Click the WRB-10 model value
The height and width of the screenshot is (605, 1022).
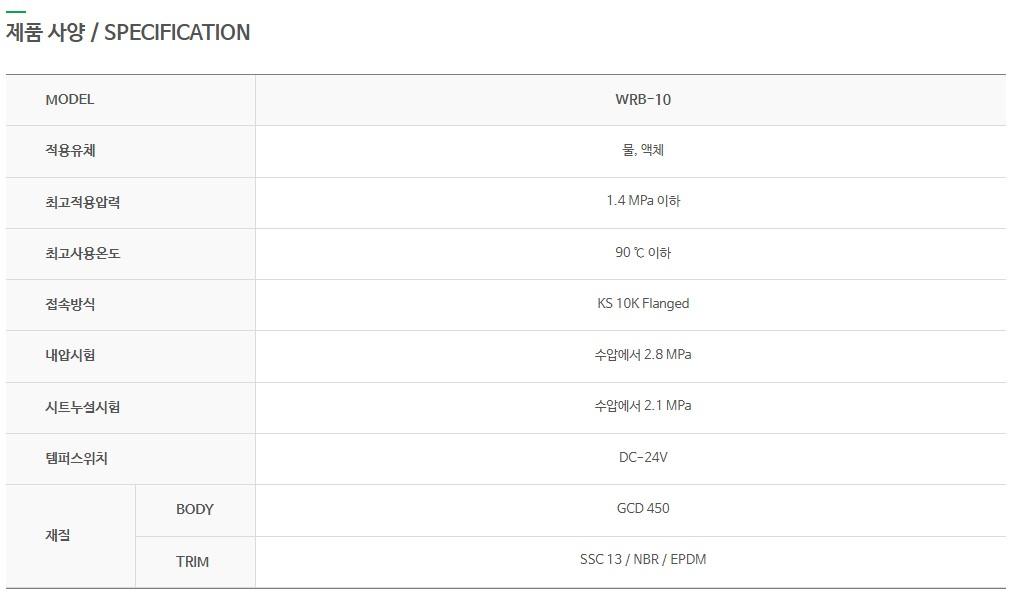643,99
